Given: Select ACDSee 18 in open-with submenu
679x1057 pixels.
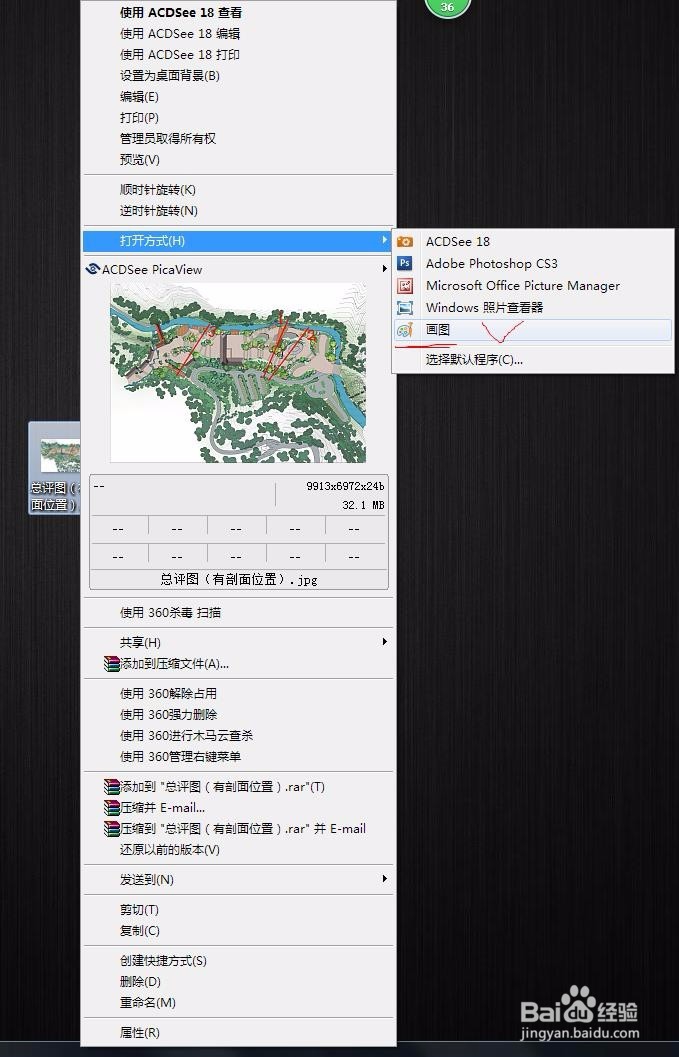Looking at the screenshot, I should pos(458,241).
